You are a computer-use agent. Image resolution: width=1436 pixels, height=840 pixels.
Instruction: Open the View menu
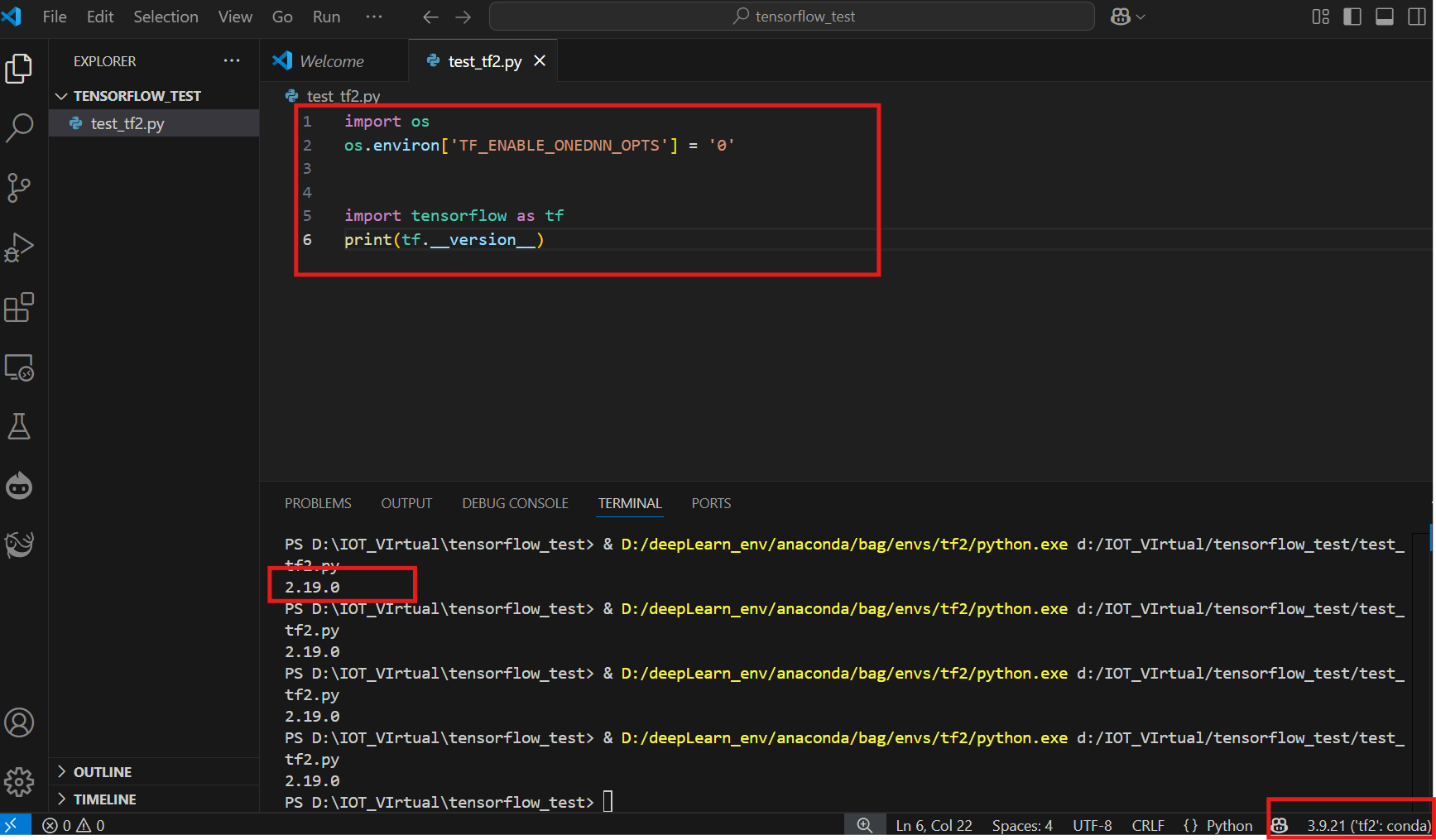click(x=235, y=17)
